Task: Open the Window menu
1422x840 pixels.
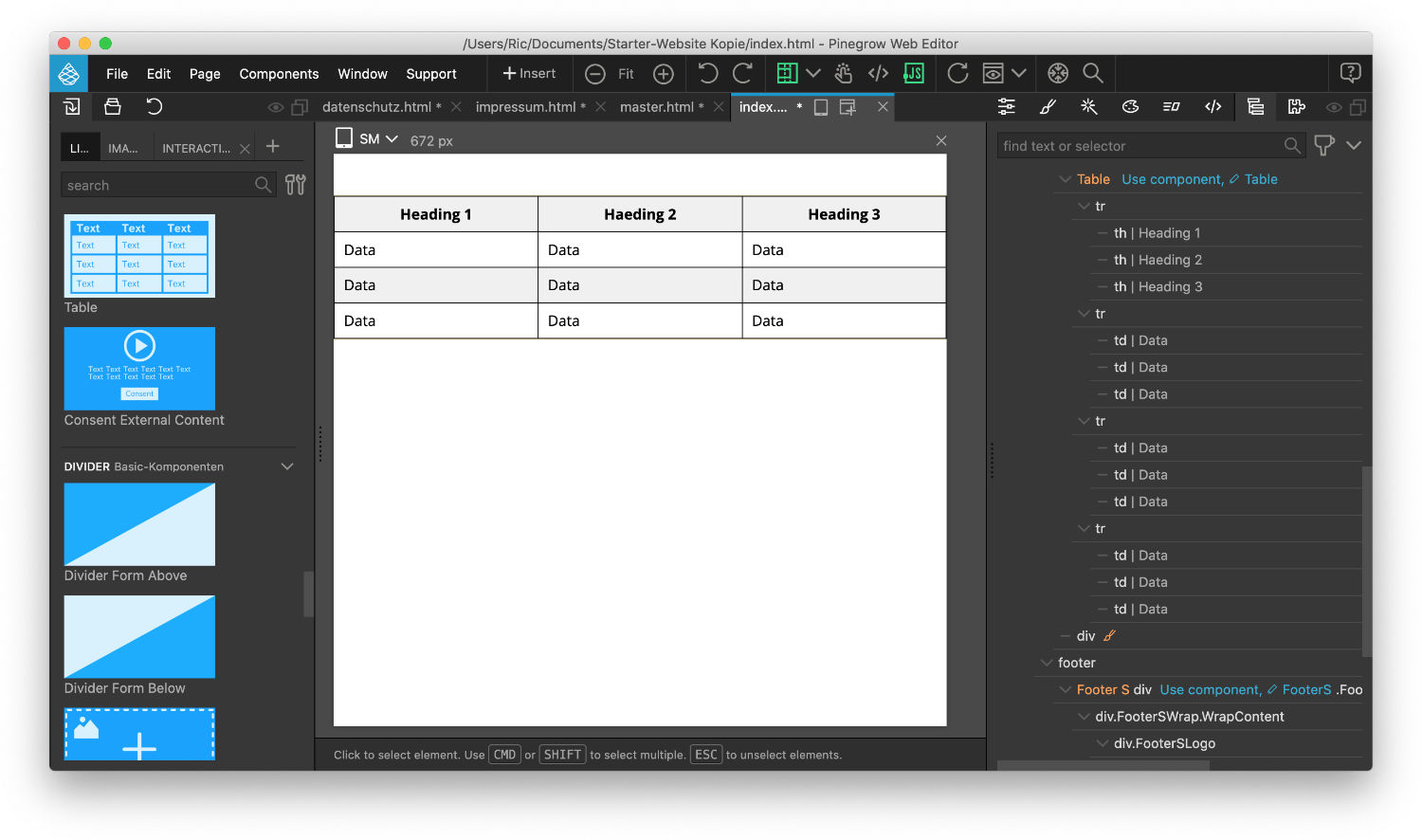Action: coord(362,74)
